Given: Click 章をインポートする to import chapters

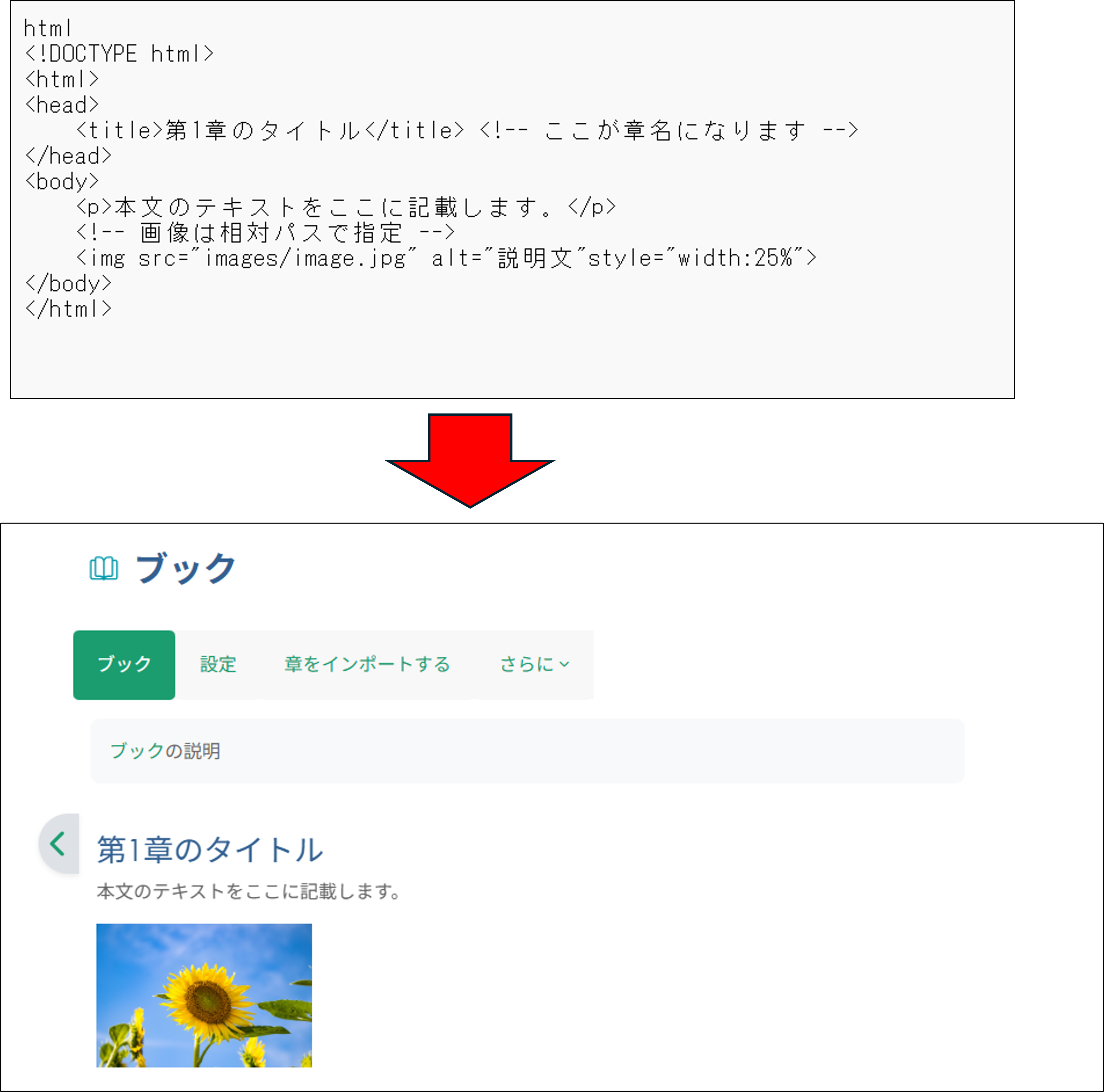Looking at the screenshot, I should pos(367,665).
